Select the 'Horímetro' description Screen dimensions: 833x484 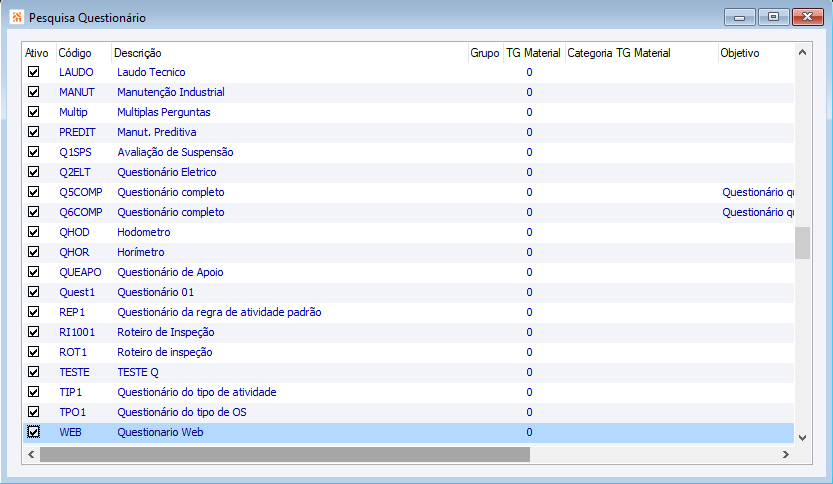(x=141, y=252)
